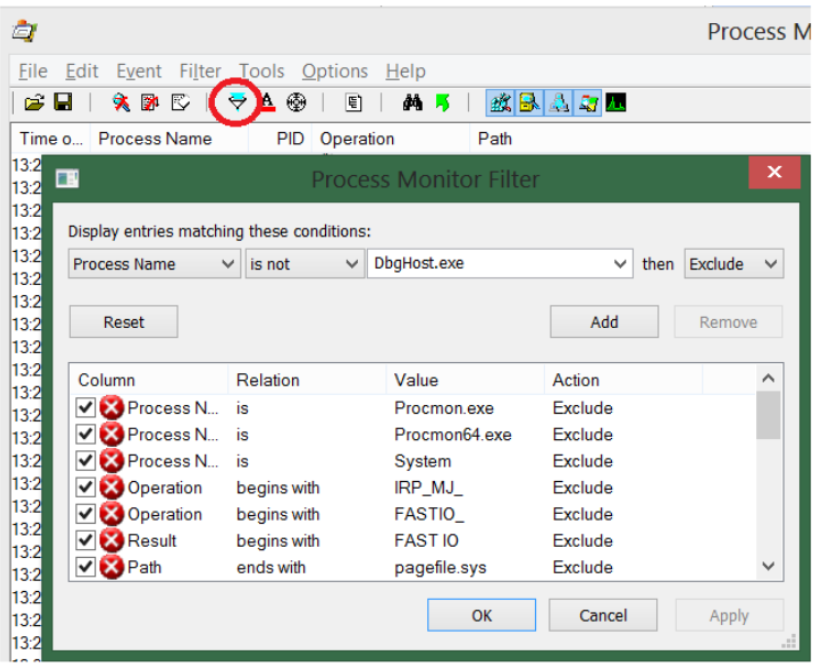
Task: Toggle the IRP_MJ_ Operation filter checkbox
Action: [x=86, y=488]
